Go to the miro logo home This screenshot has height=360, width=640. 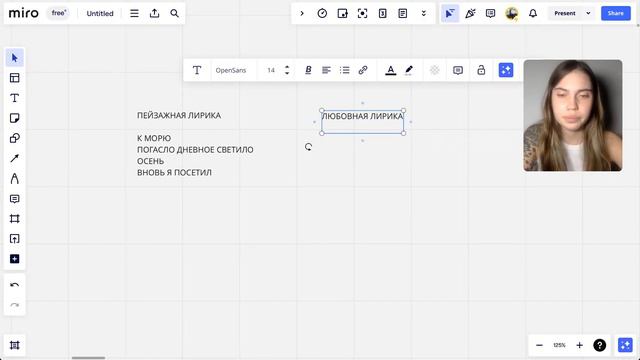(24, 13)
